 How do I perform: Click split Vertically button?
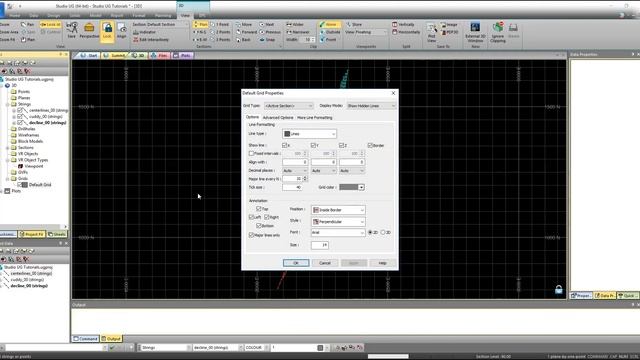point(403,24)
